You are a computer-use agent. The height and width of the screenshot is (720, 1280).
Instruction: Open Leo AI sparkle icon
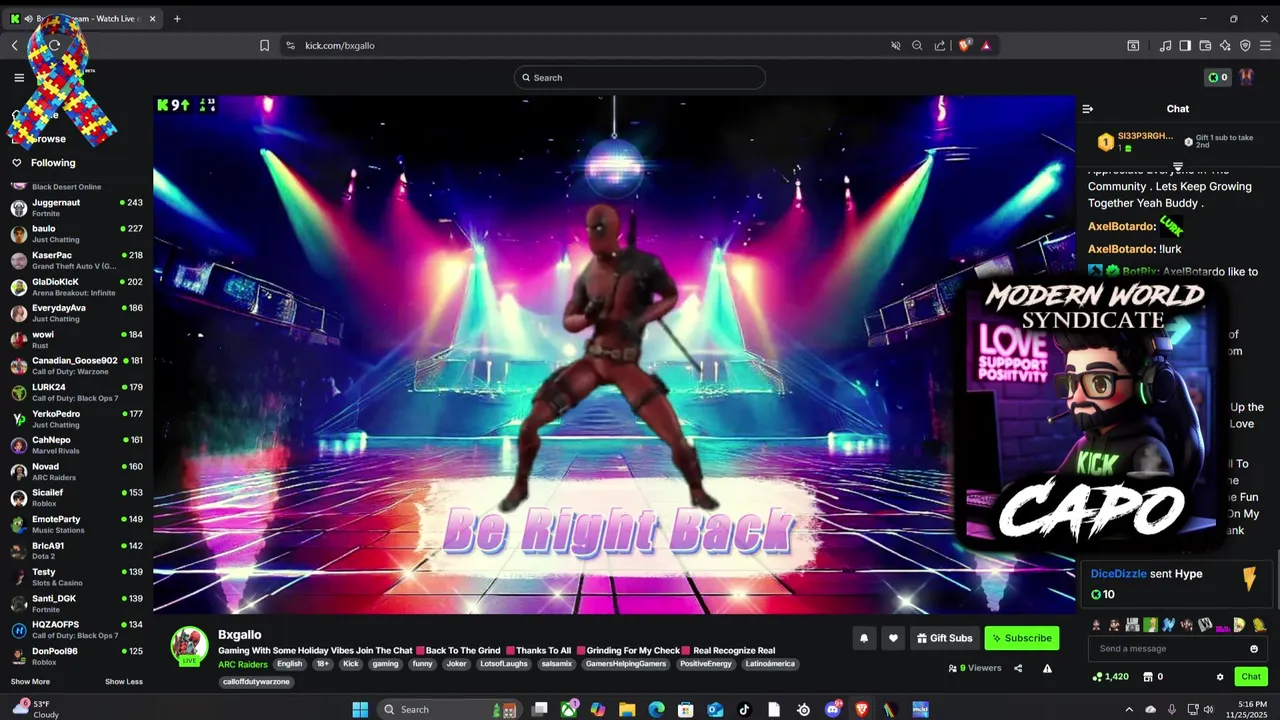[x=1225, y=45]
